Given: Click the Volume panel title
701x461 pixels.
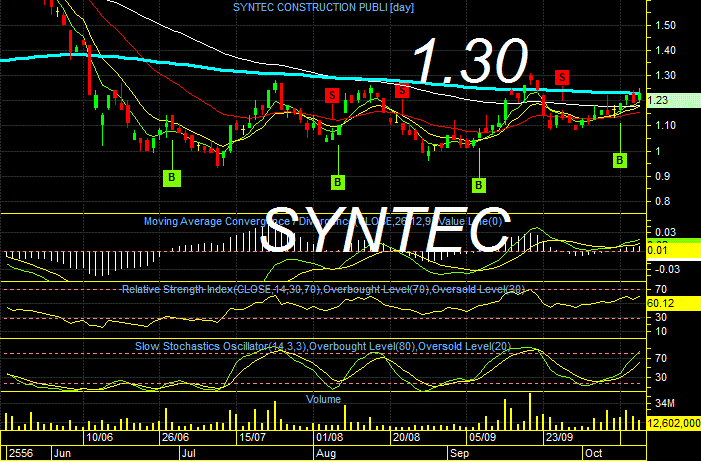Looking at the screenshot, I should click(x=323, y=399).
